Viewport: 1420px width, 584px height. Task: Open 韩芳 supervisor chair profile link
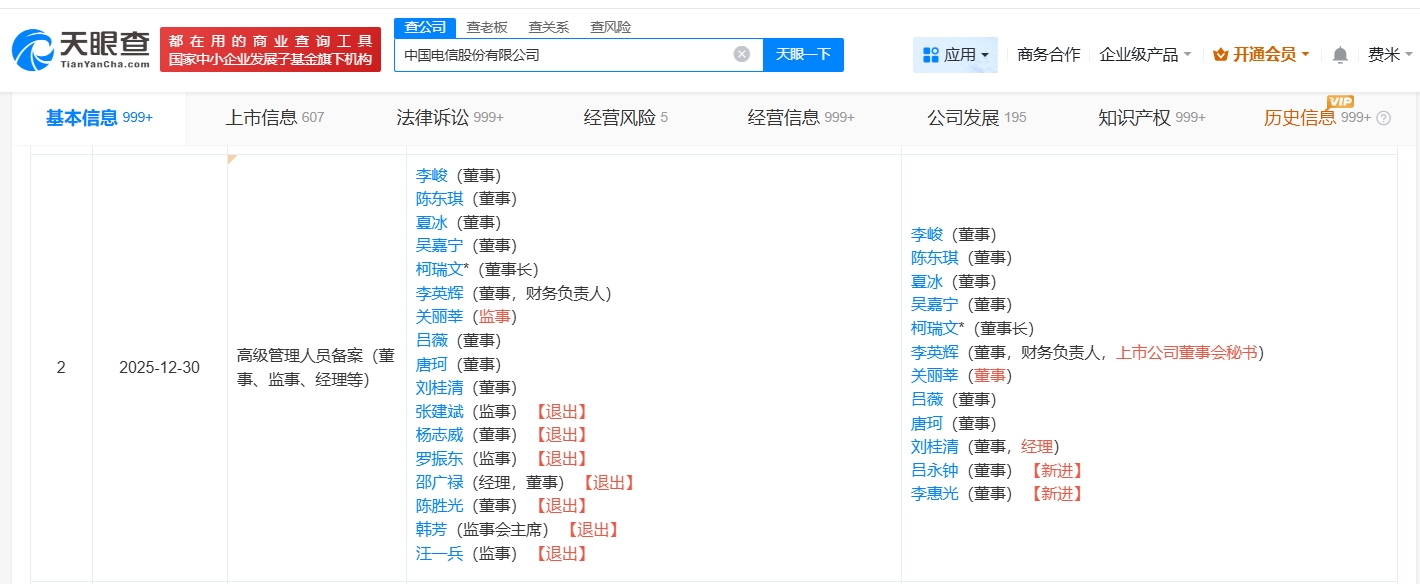[431, 530]
